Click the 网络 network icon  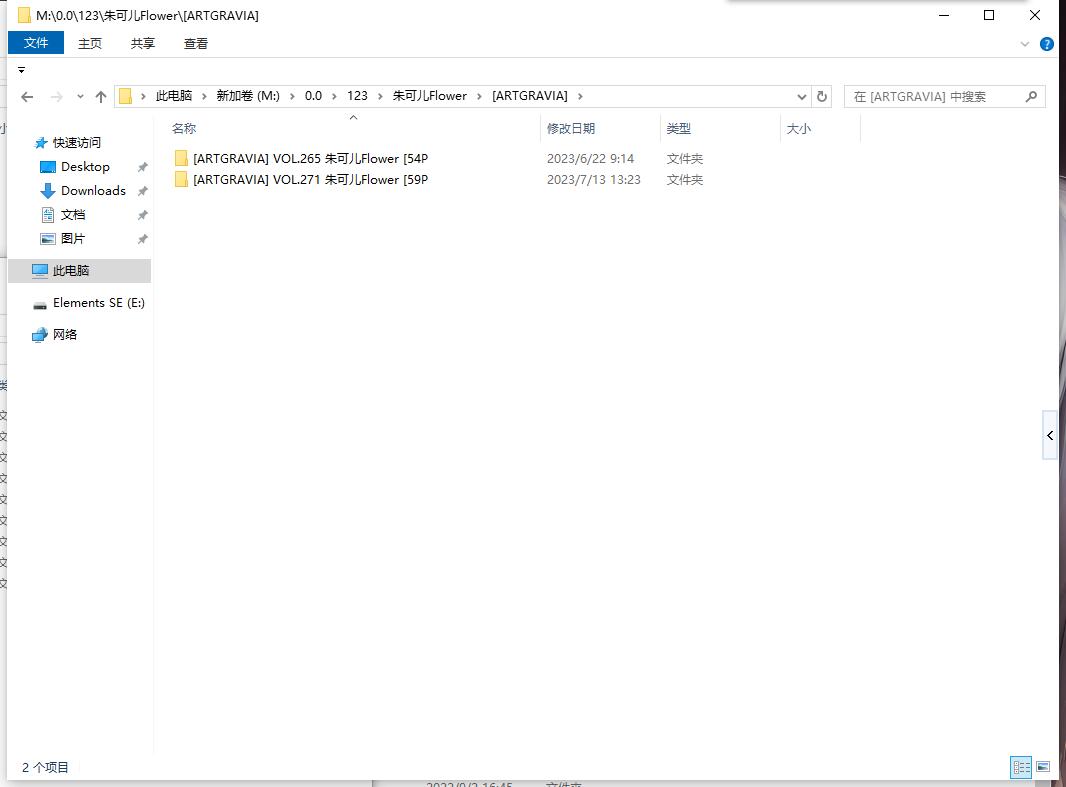point(40,334)
